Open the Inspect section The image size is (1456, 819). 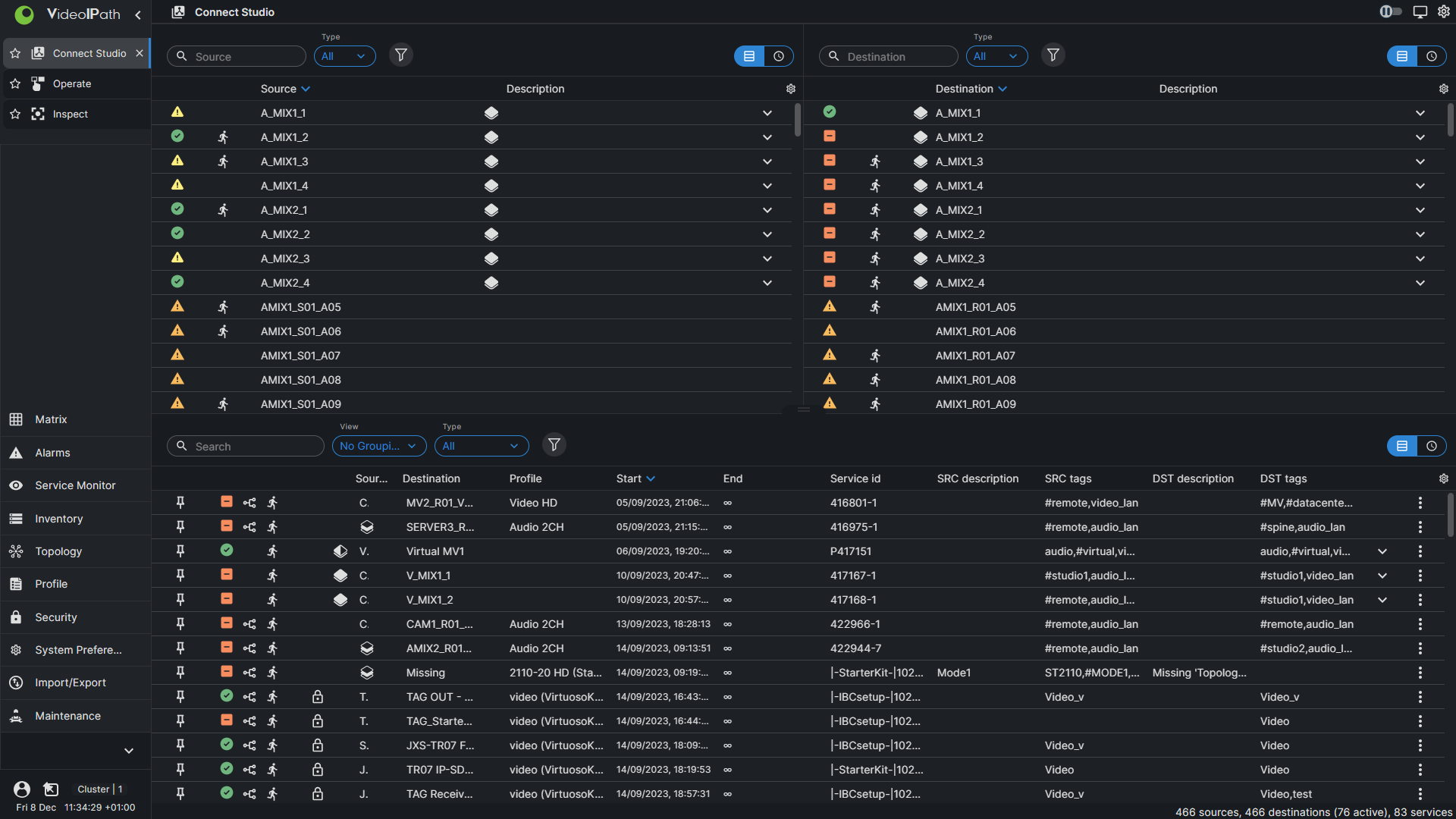pyautogui.click(x=71, y=114)
